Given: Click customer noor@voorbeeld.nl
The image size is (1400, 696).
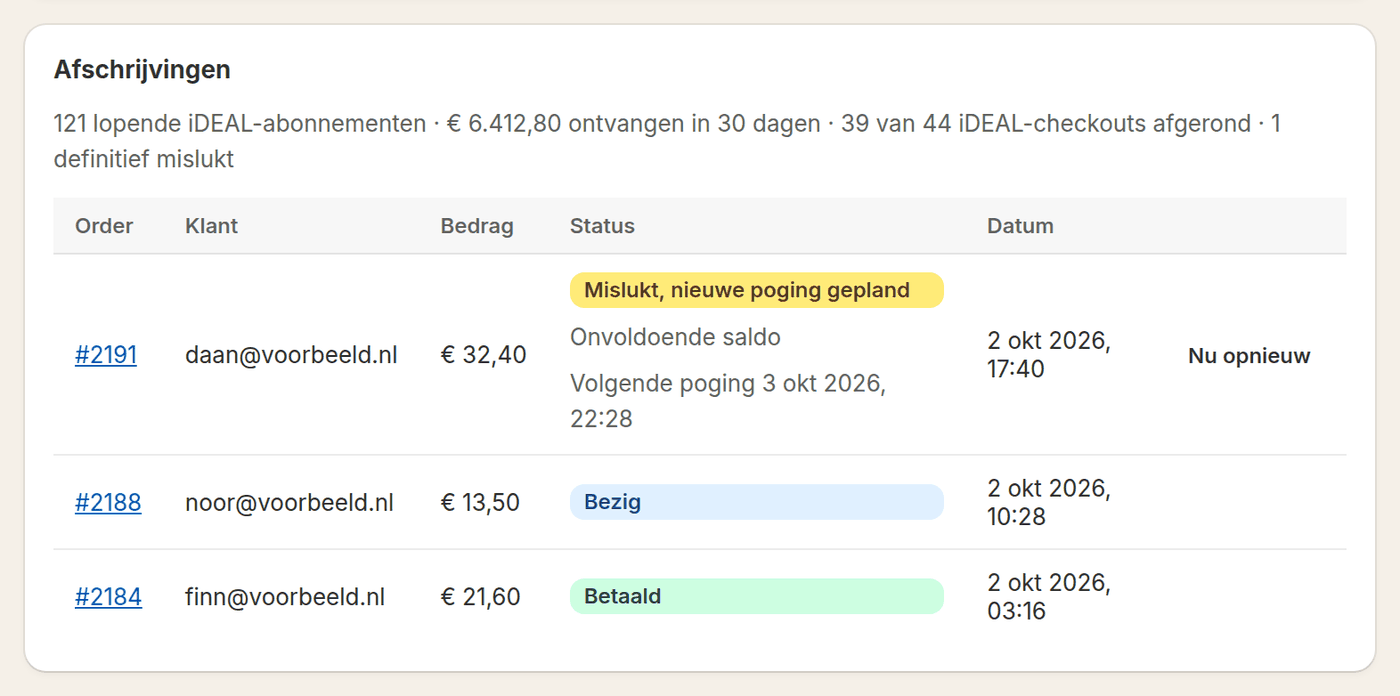Looking at the screenshot, I should pyautogui.click(x=289, y=502).
